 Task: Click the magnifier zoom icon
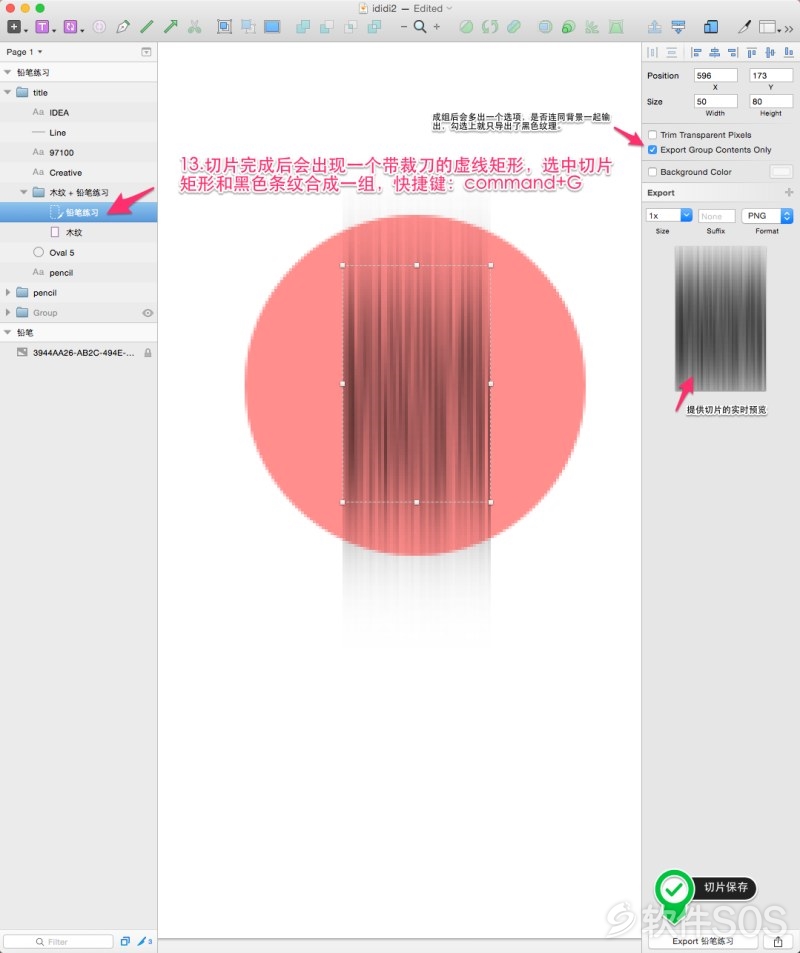coord(419,27)
